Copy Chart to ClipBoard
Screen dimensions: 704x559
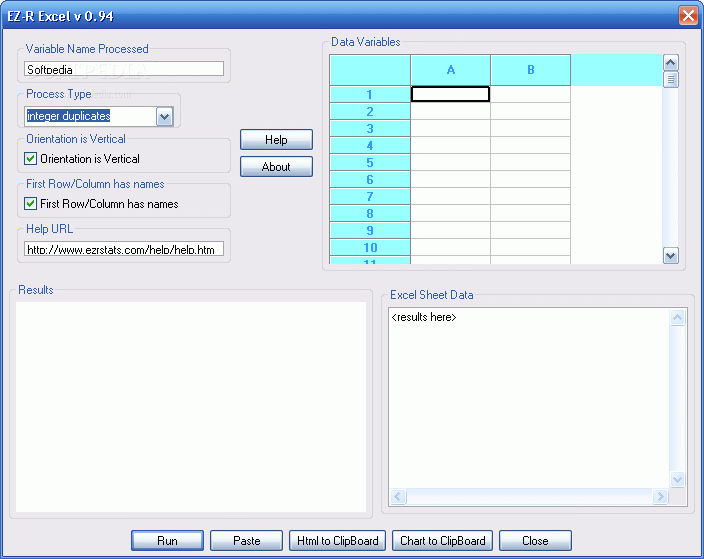tap(442, 540)
